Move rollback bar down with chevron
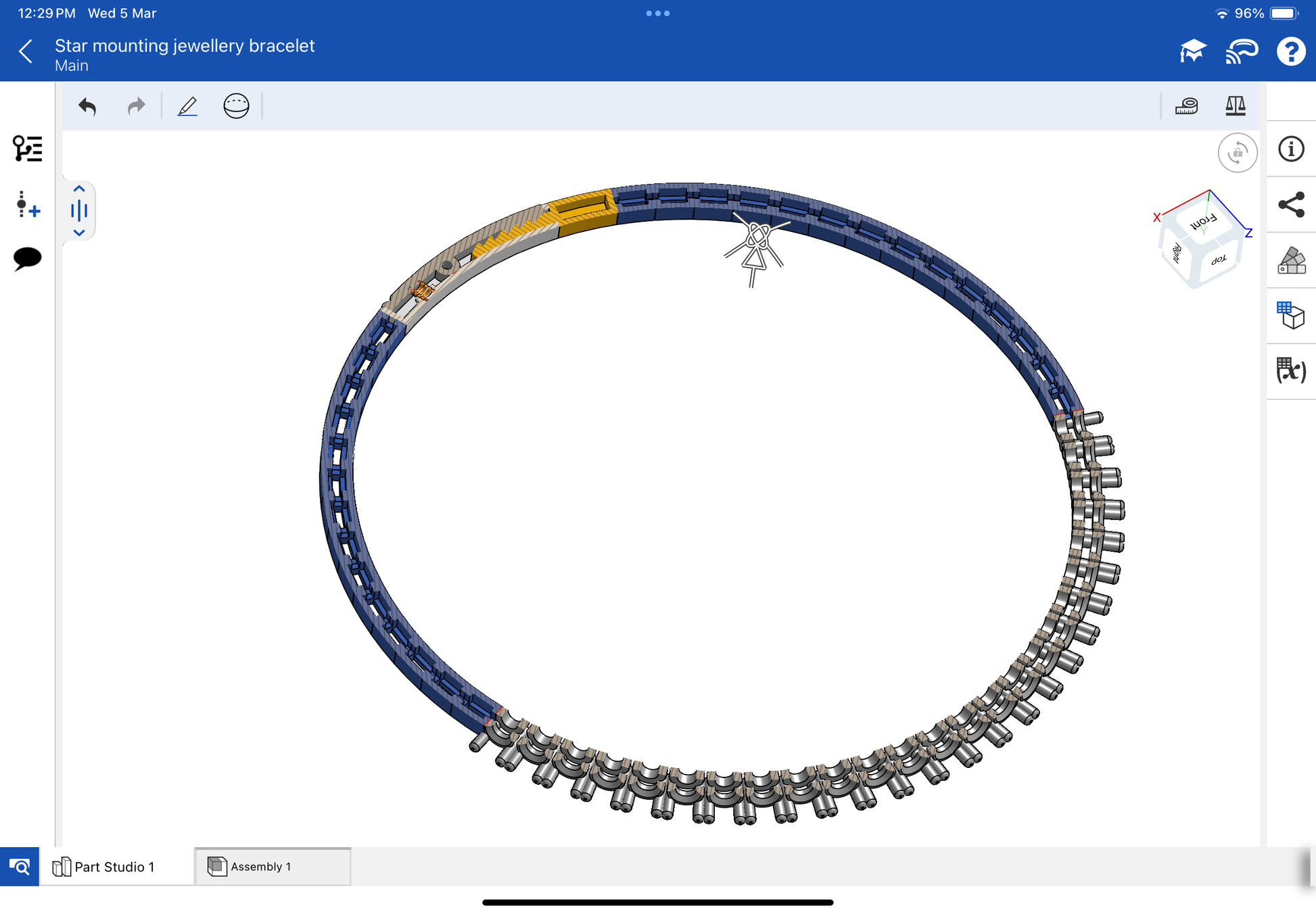Viewport: 1316px width, 914px height. click(79, 233)
